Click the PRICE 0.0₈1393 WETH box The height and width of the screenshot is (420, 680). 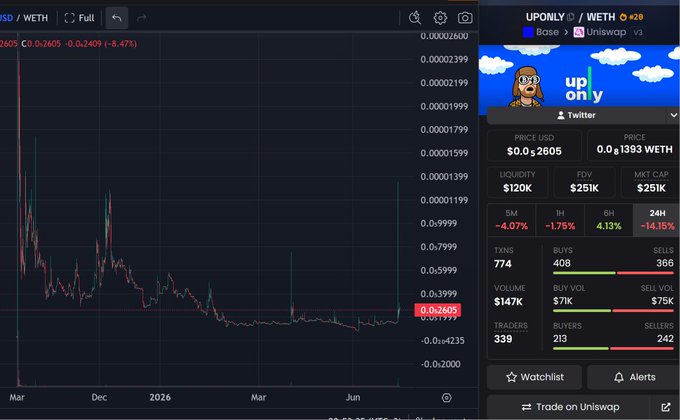tap(634, 145)
